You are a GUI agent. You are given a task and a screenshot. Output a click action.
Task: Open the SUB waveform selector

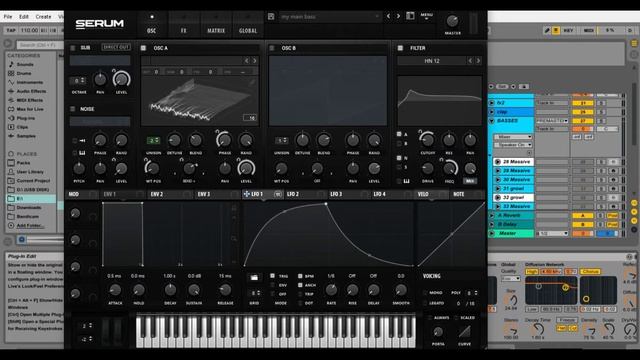[x=100, y=60]
